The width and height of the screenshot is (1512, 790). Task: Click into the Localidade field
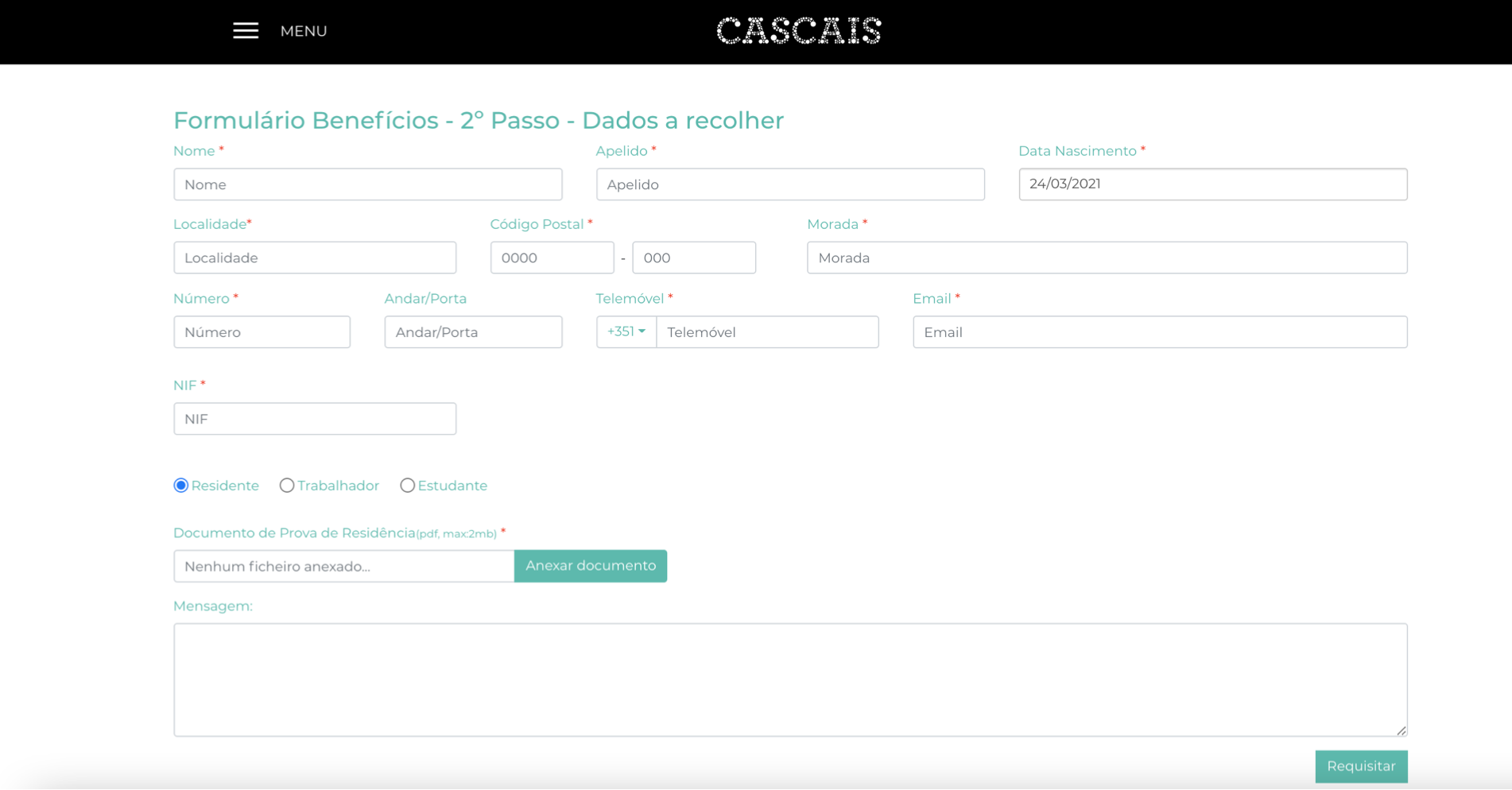tap(315, 258)
